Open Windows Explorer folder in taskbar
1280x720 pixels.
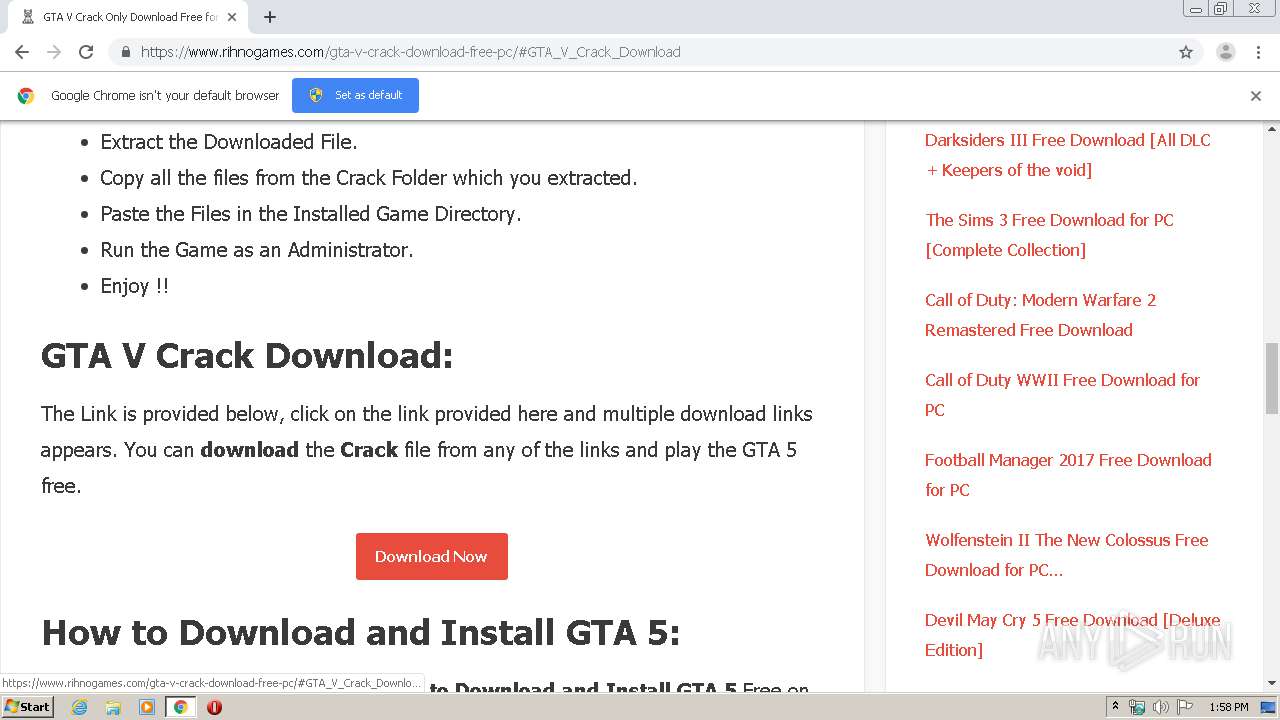tap(113, 707)
